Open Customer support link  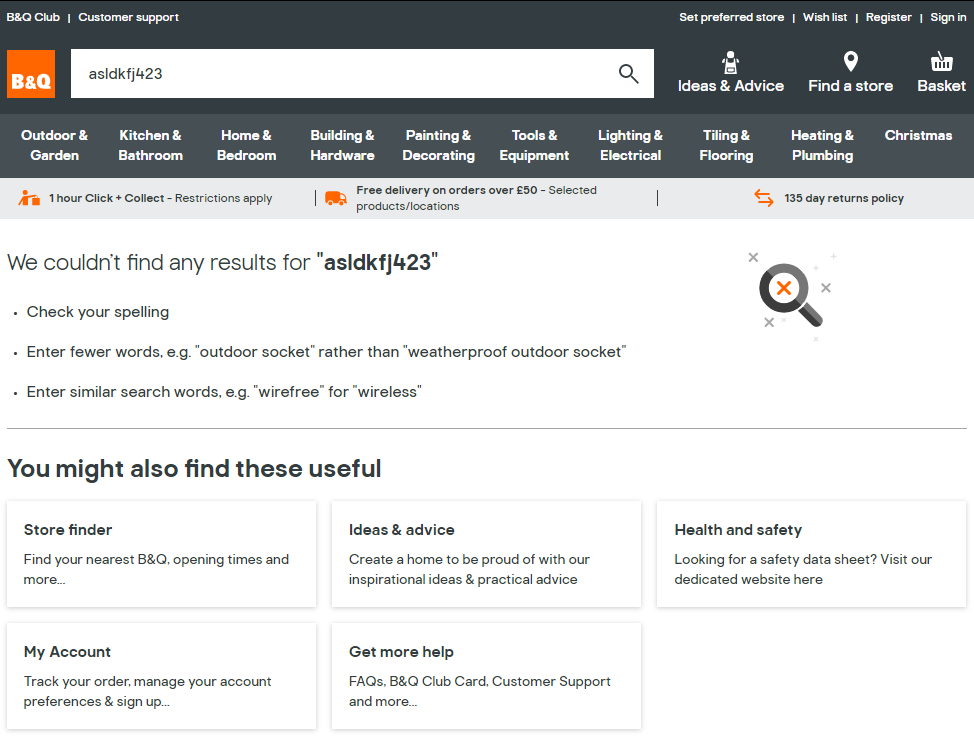(129, 17)
